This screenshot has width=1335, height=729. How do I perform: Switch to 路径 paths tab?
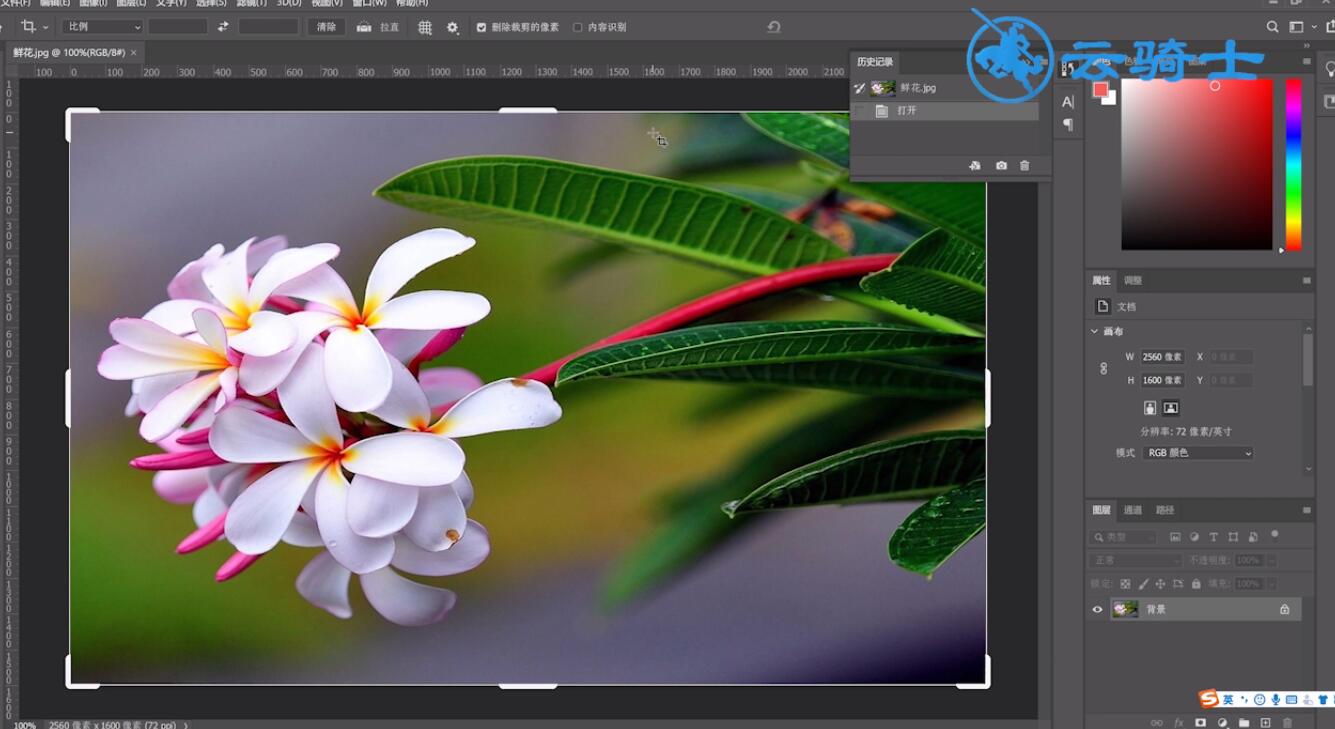coord(1165,510)
